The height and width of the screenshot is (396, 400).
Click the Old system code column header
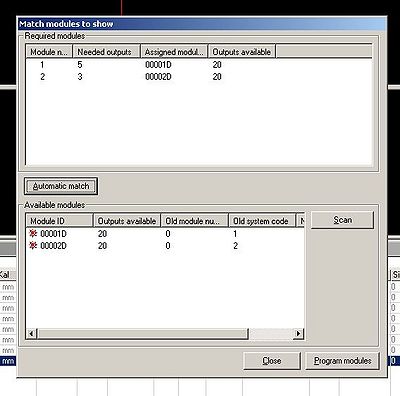click(x=262, y=221)
